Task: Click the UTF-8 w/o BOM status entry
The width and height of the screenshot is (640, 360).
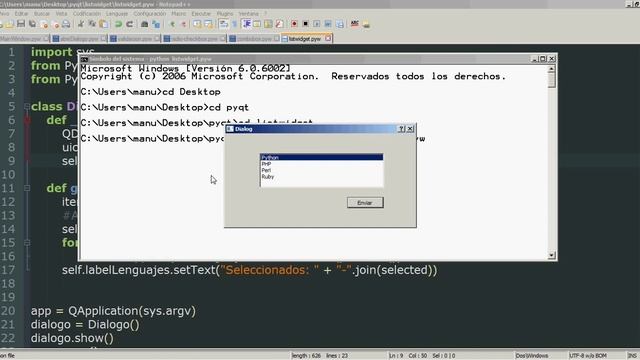Action: click(588, 356)
